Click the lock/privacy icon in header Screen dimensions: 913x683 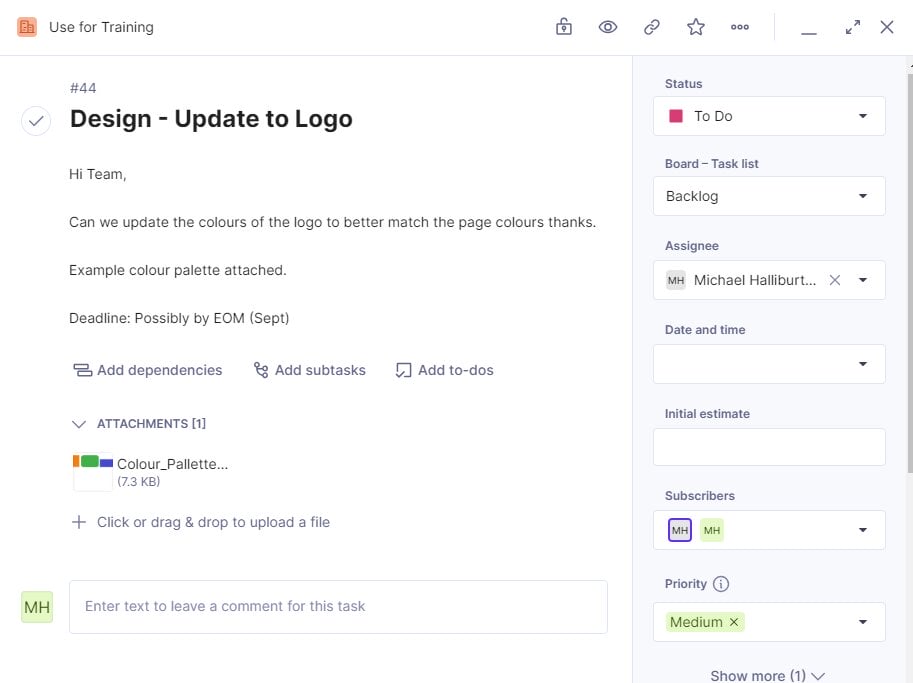[564, 27]
